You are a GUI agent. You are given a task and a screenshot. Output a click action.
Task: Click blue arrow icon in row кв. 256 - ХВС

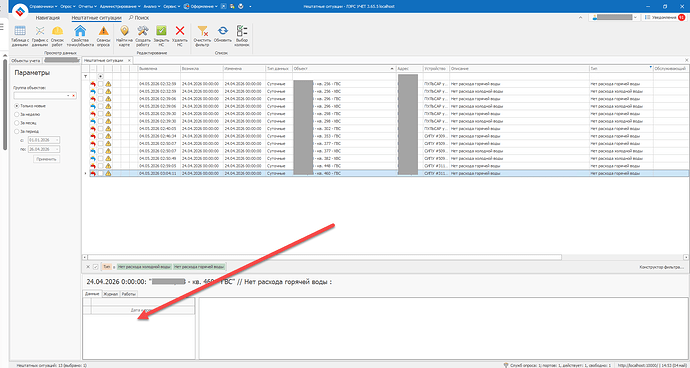point(93,91)
